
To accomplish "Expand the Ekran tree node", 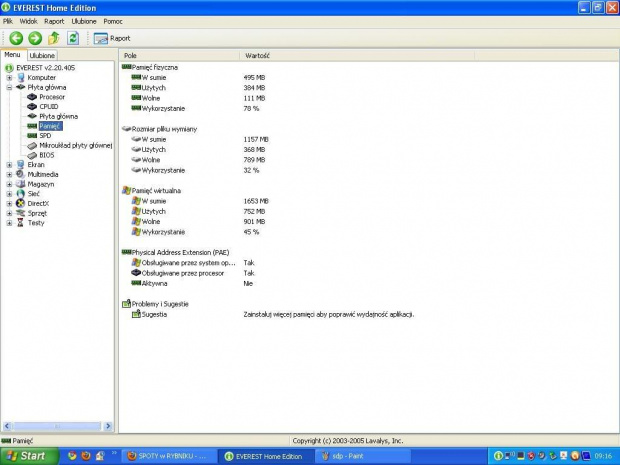I will click(x=9, y=165).
